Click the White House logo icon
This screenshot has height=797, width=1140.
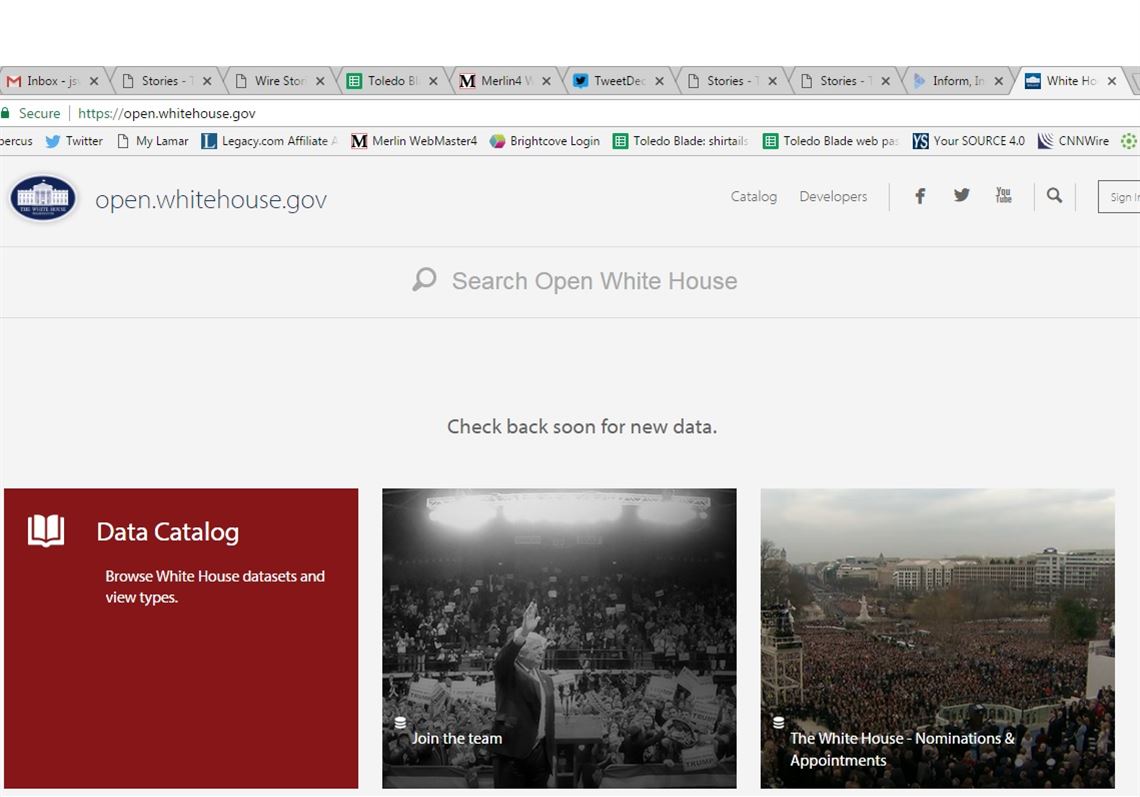tap(43, 198)
